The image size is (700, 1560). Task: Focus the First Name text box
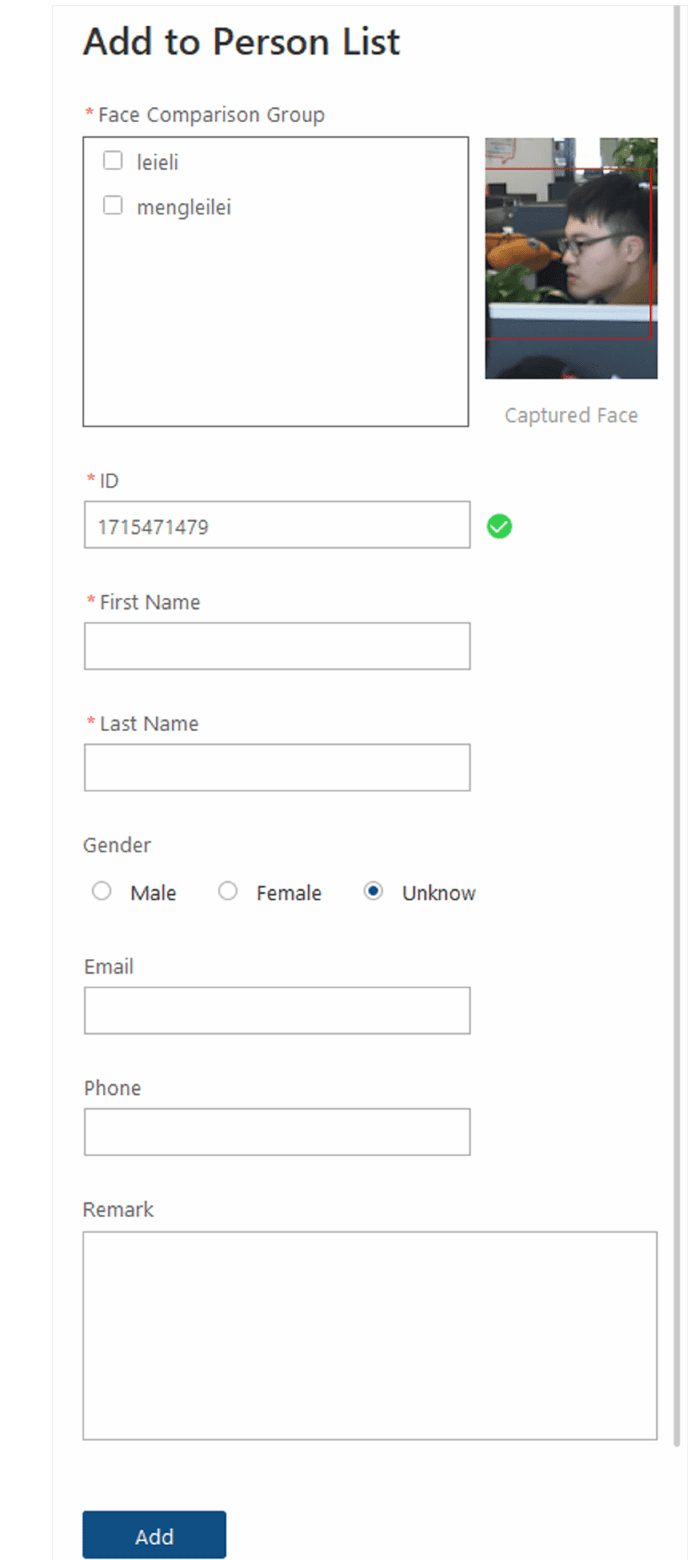(277, 646)
